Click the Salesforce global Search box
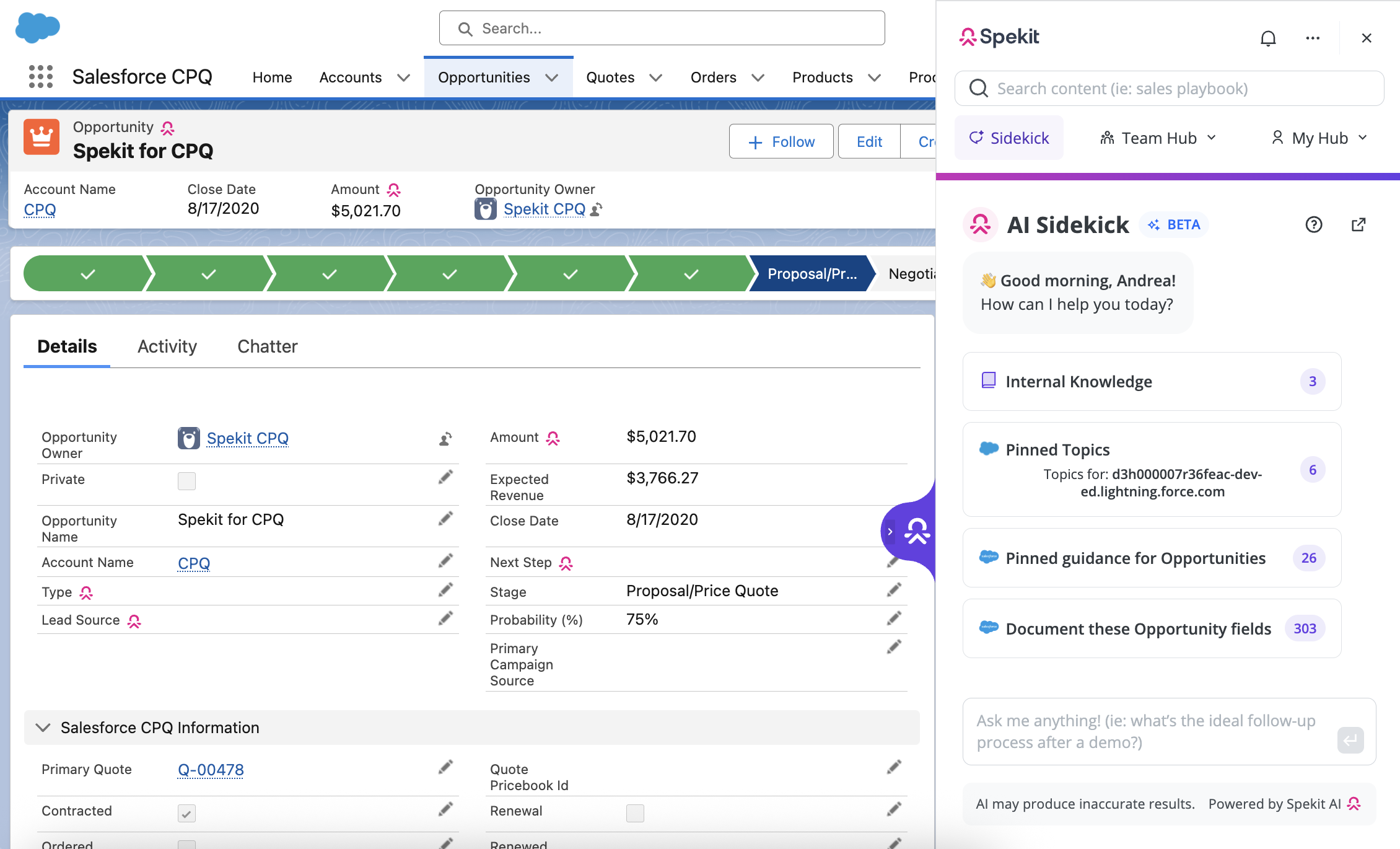 [x=662, y=28]
